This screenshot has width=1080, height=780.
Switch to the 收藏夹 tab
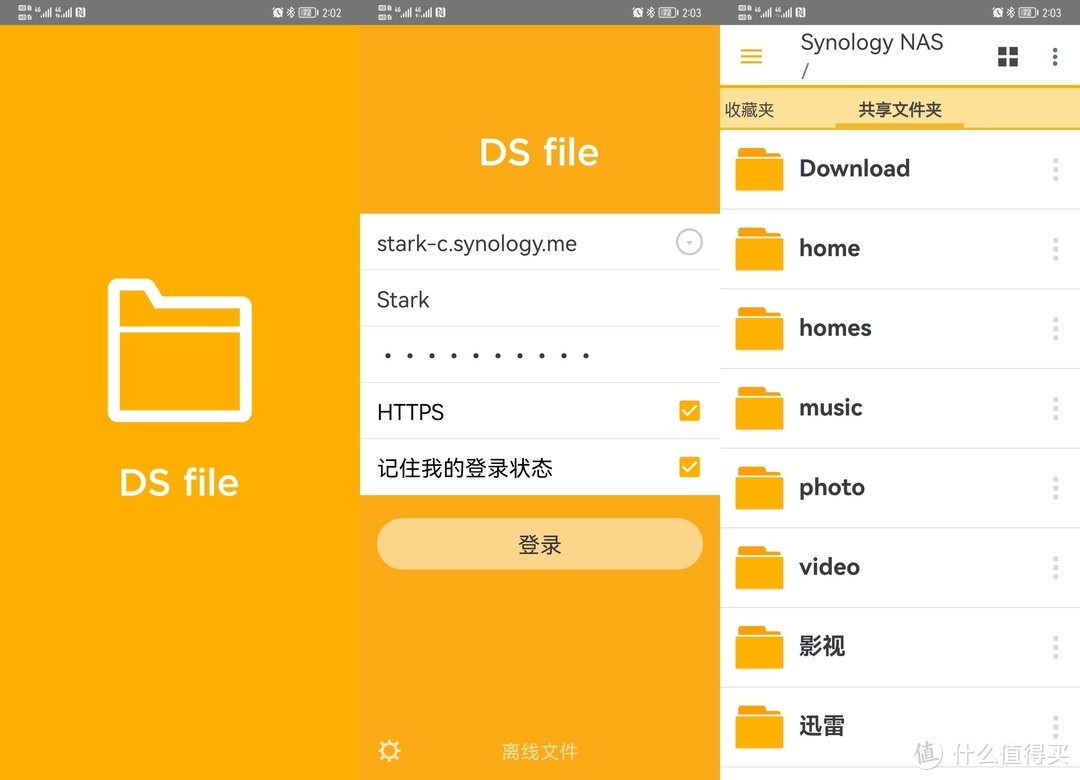click(749, 110)
